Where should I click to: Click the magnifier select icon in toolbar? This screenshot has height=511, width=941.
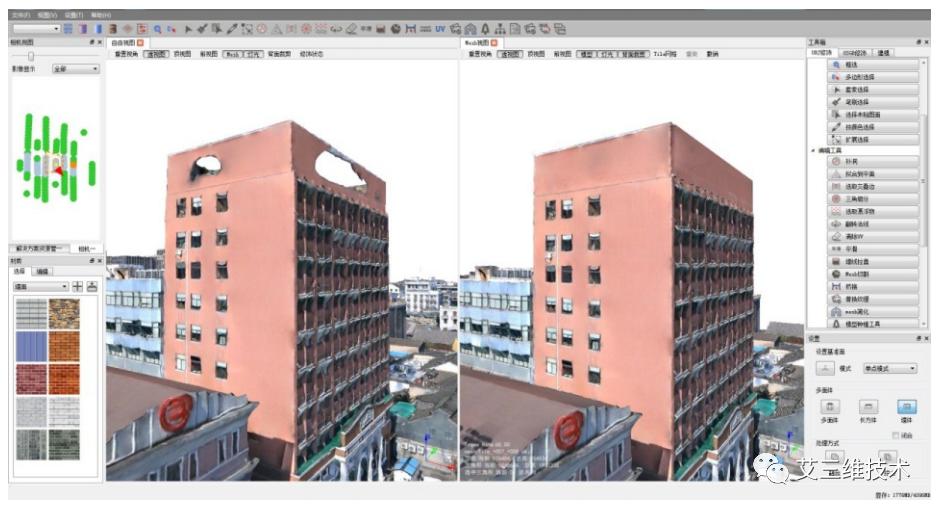(x=157, y=28)
